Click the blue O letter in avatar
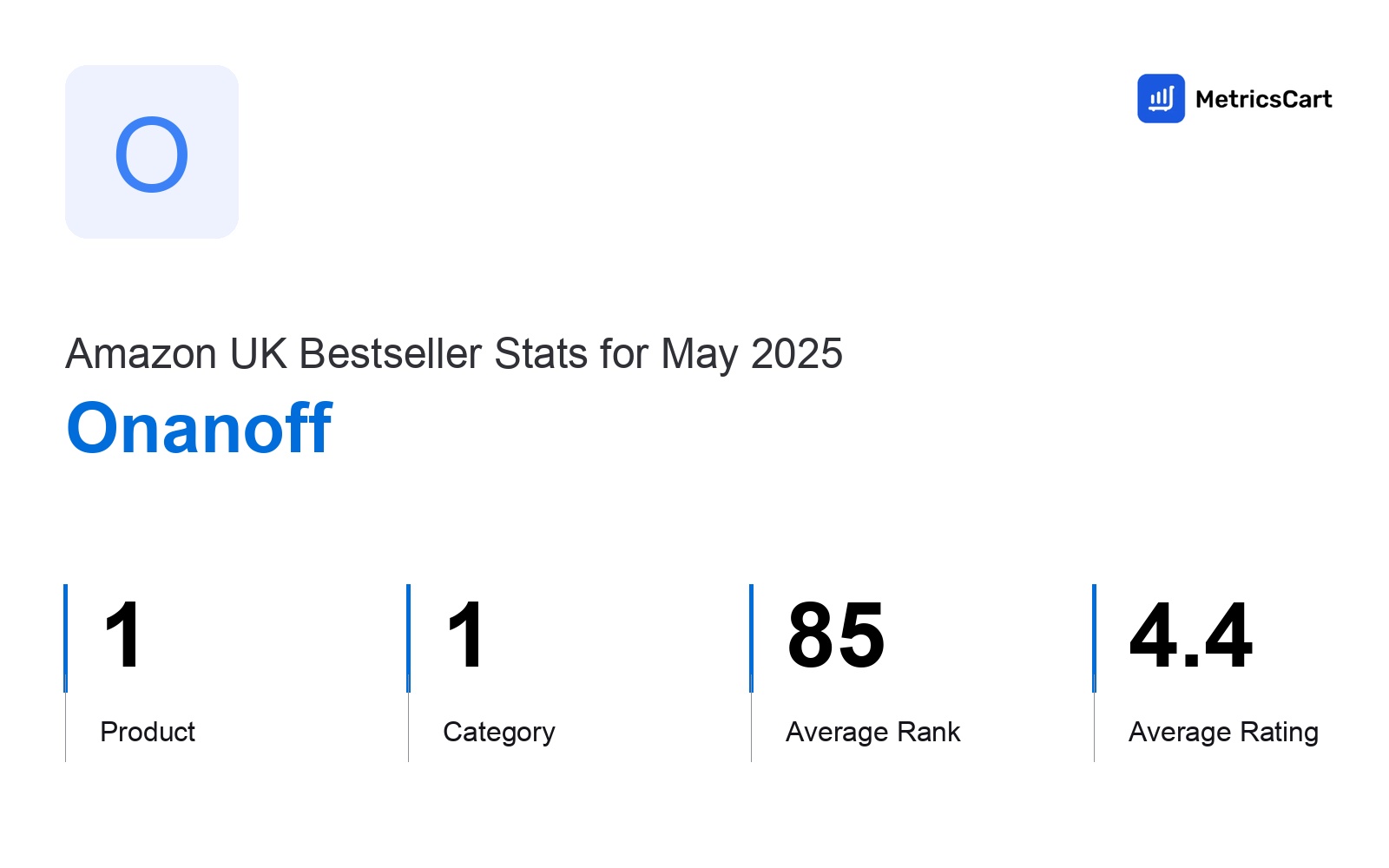The height and width of the screenshot is (868, 1389). pos(152,155)
